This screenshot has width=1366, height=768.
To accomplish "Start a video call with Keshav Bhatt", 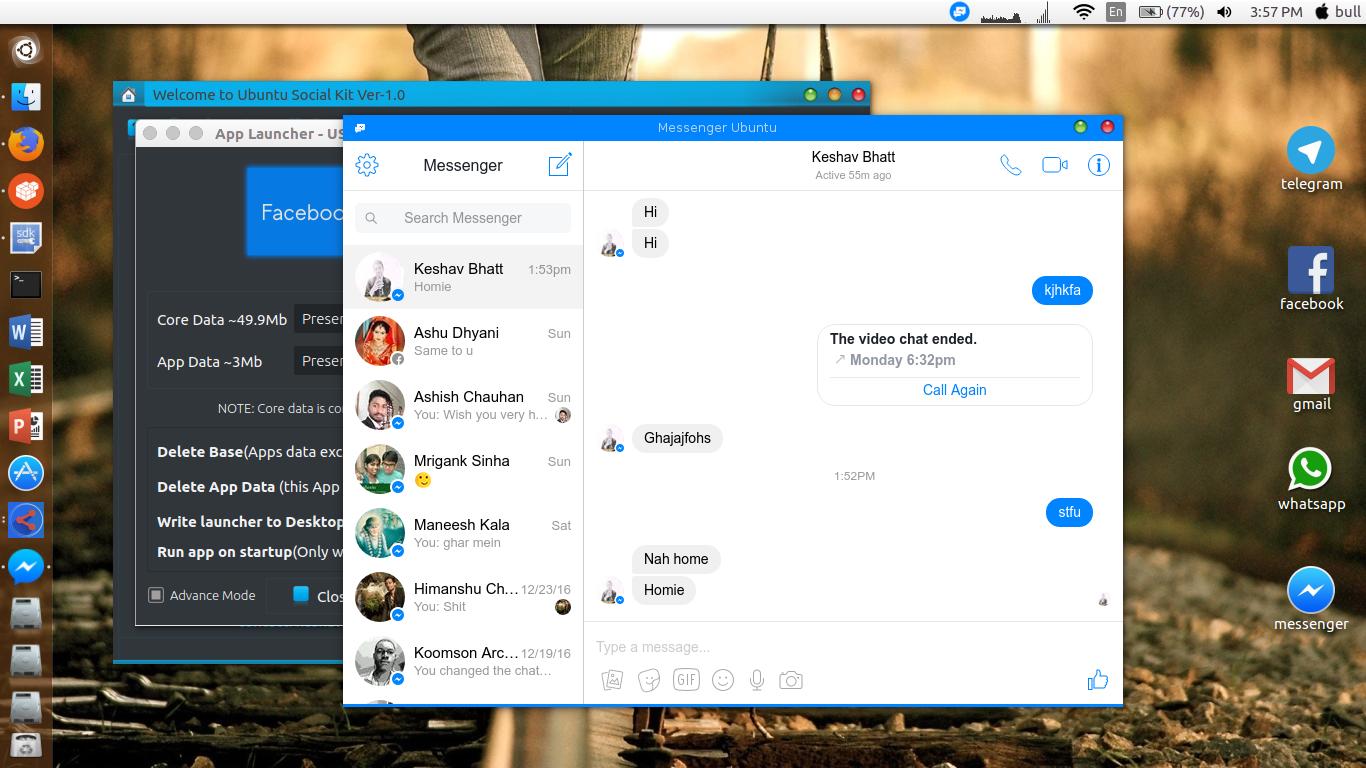I will click(1054, 165).
